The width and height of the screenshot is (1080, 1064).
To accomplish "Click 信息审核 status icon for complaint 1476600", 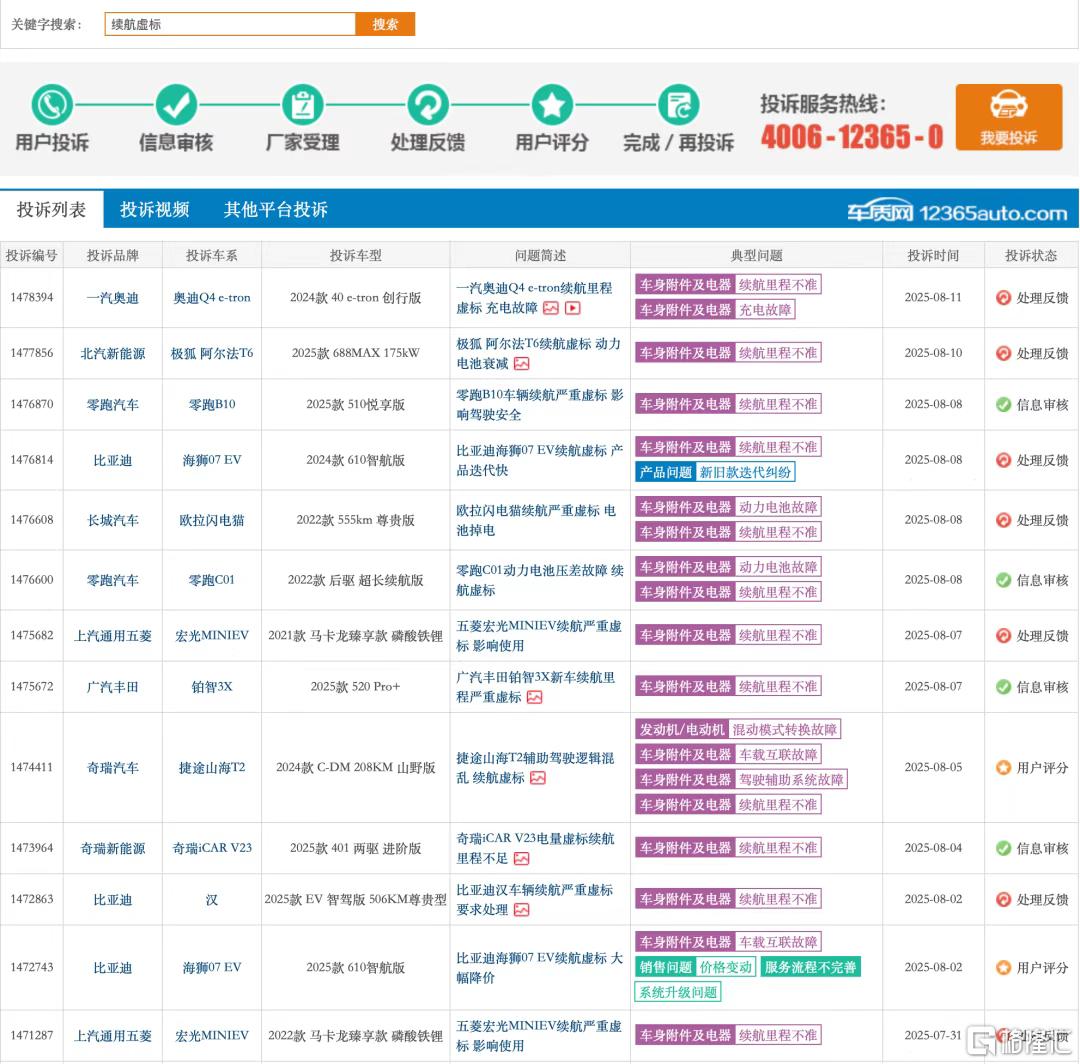I will pyautogui.click(x=1004, y=580).
